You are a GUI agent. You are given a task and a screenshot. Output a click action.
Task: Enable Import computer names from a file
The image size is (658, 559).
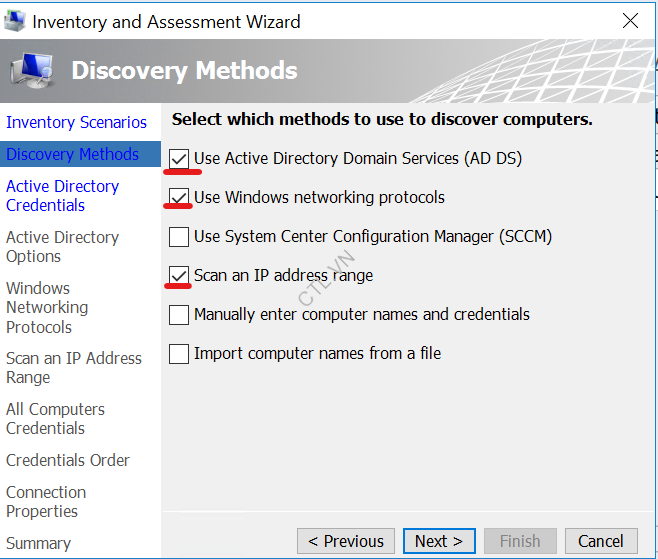179,354
